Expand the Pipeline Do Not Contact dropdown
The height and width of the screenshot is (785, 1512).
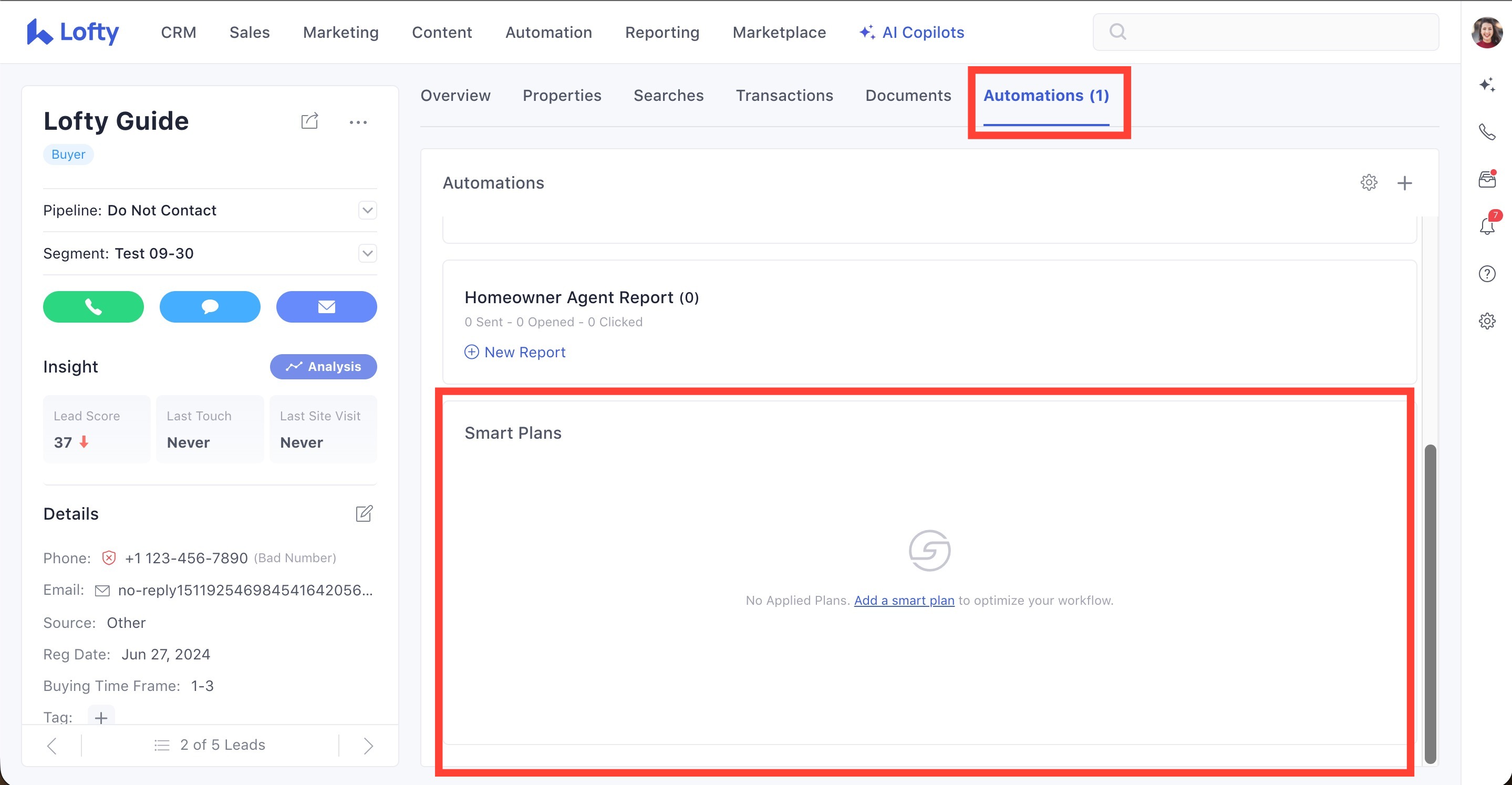(x=367, y=210)
